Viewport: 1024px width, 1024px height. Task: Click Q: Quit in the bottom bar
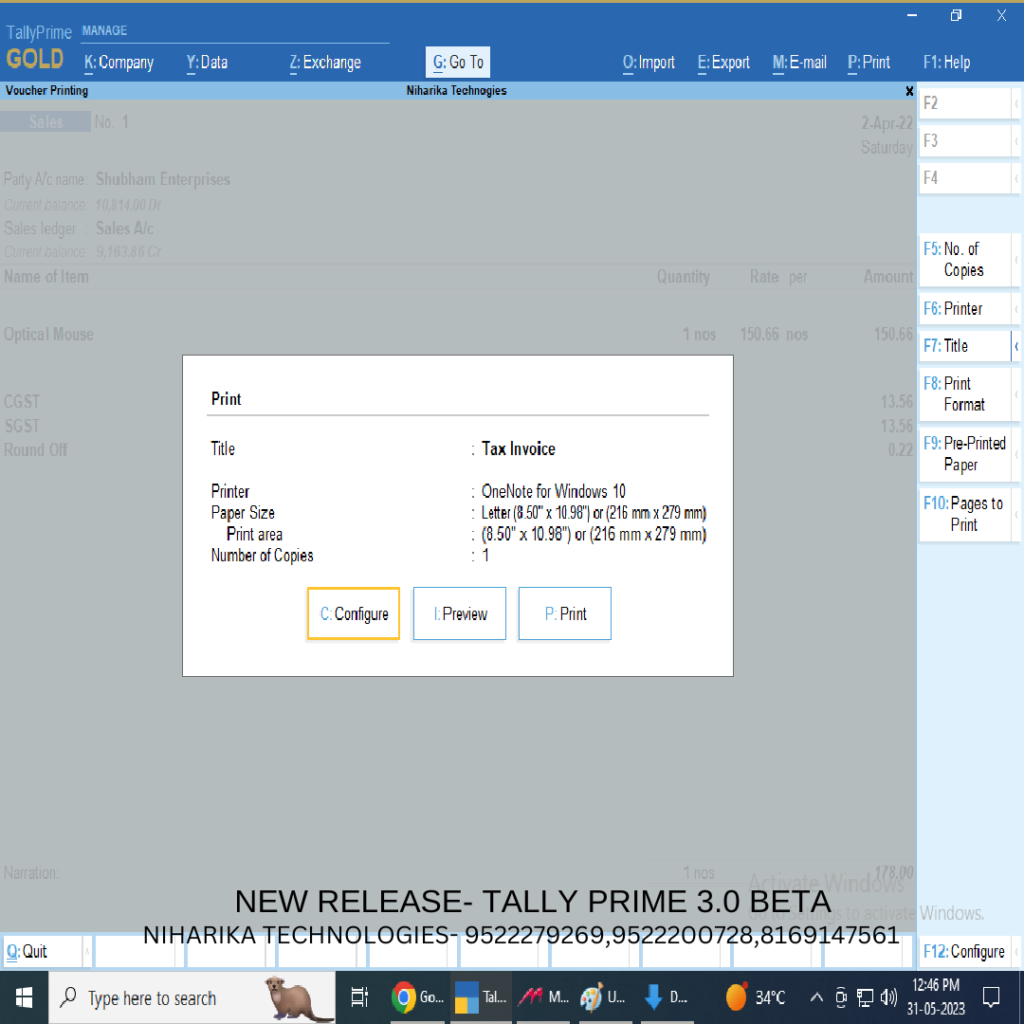click(x=43, y=952)
